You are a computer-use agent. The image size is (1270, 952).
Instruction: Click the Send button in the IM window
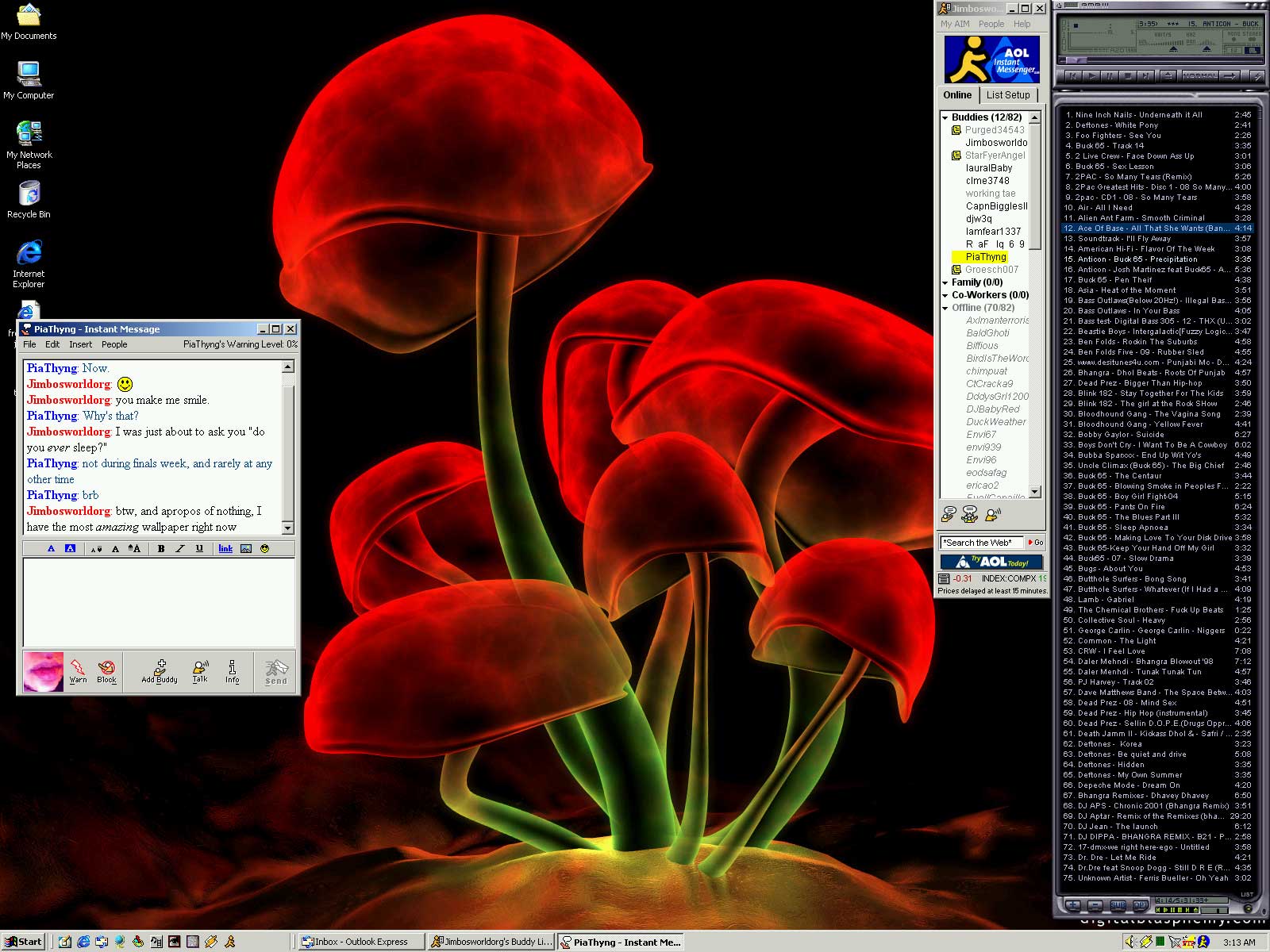pyautogui.click(x=276, y=672)
